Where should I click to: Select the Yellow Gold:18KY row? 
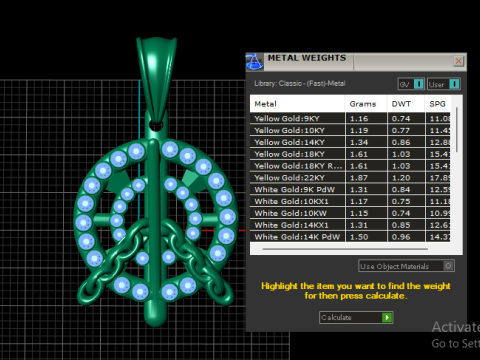[350, 154]
